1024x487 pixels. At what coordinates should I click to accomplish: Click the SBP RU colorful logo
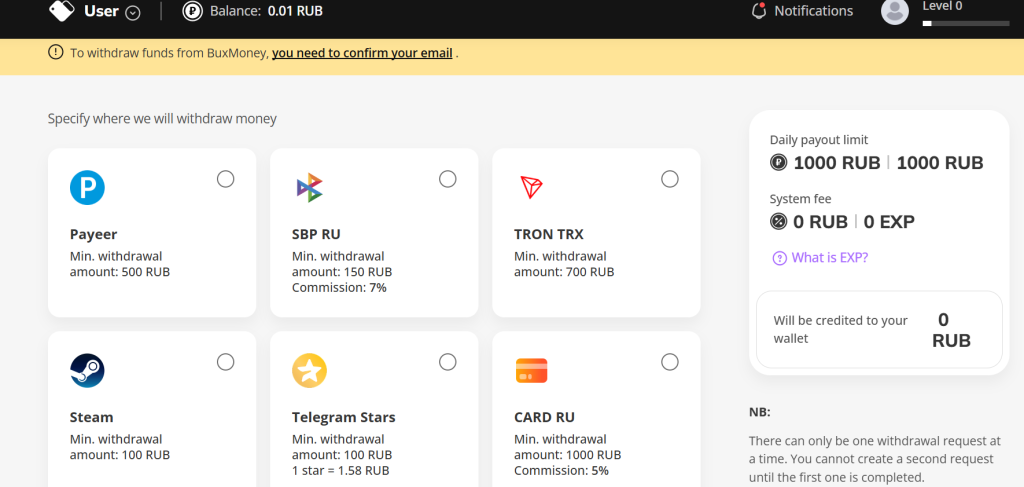click(x=309, y=187)
